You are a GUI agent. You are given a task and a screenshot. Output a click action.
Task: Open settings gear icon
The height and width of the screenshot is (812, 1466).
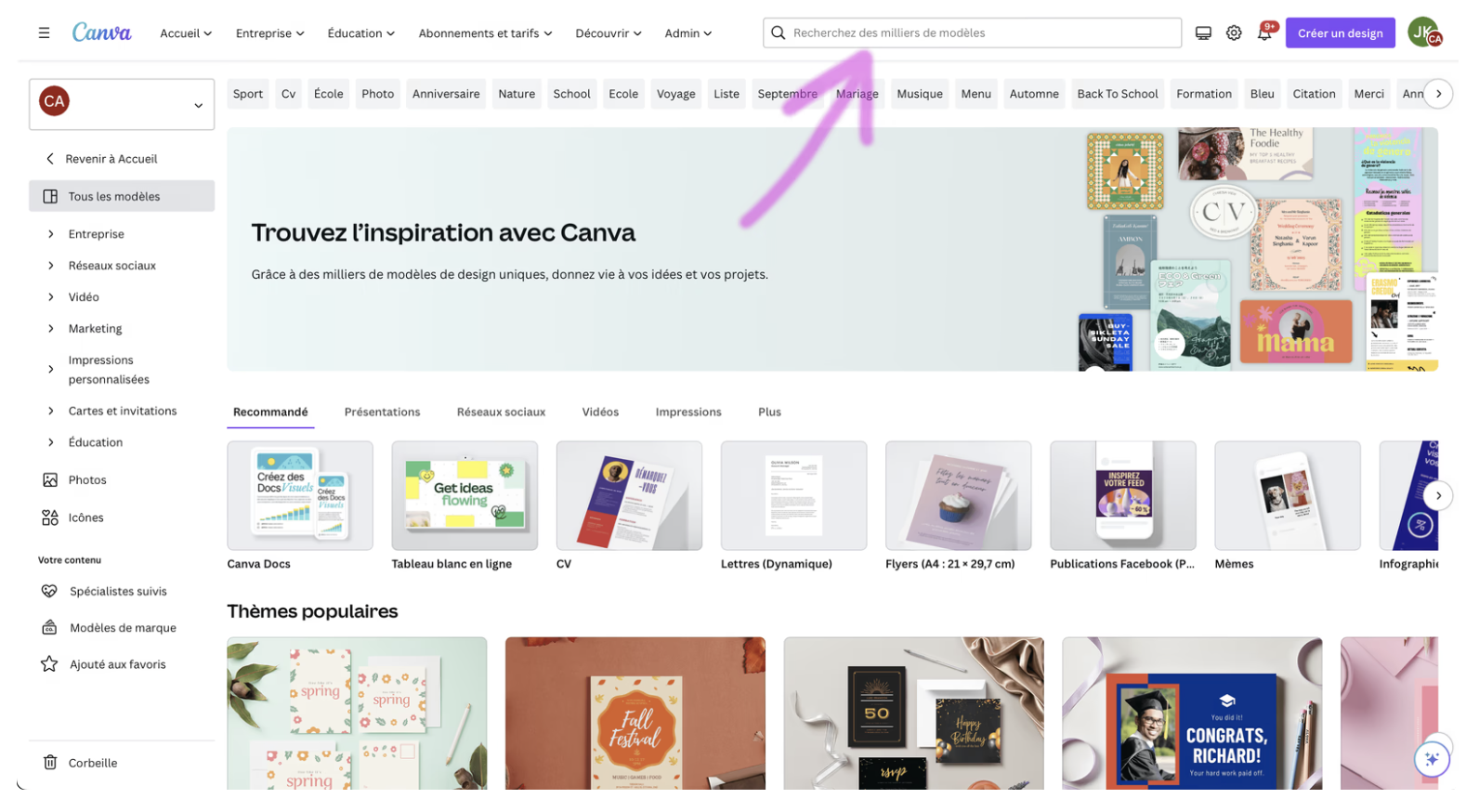coord(1234,33)
